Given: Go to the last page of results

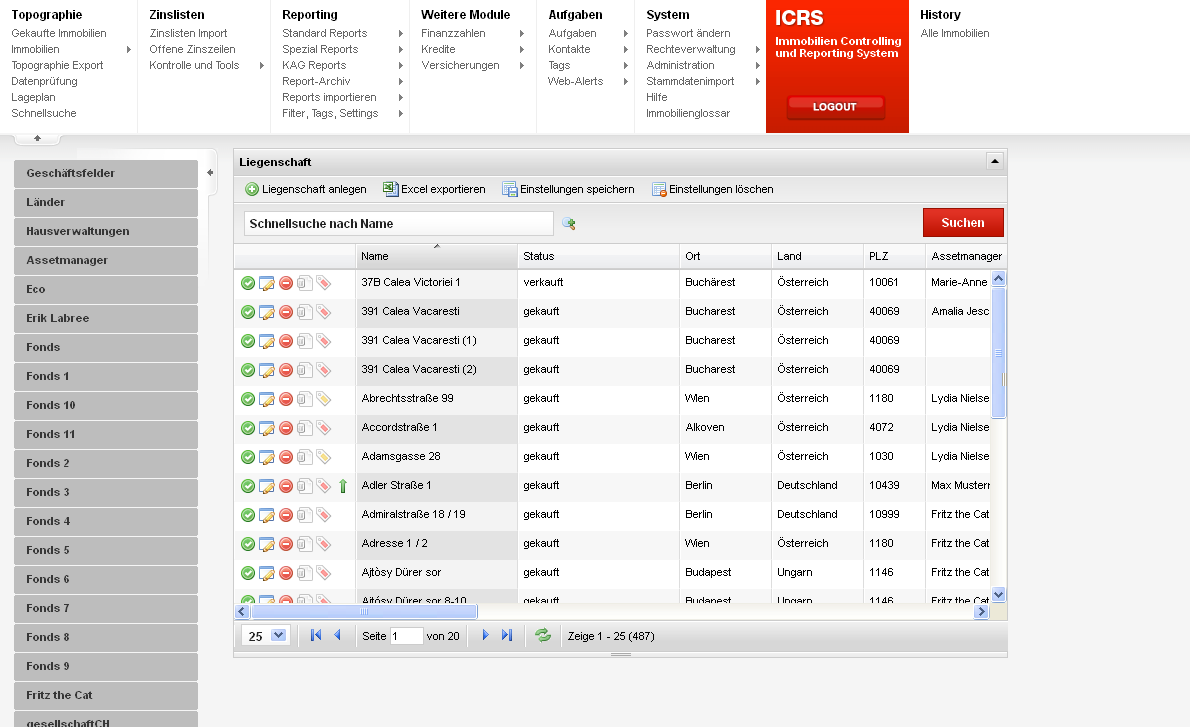Looking at the screenshot, I should [507, 635].
